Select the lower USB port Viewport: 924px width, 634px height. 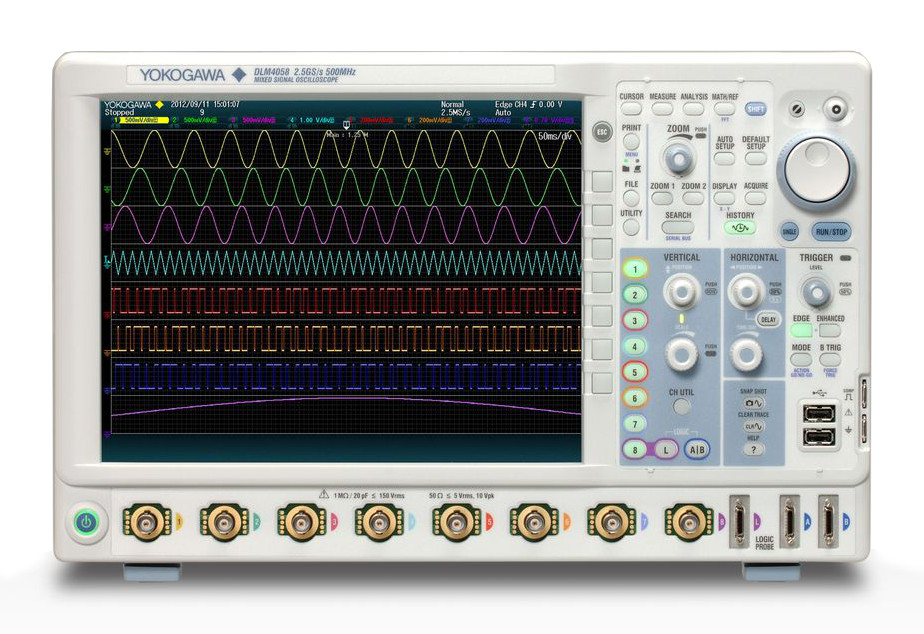[819, 437]
